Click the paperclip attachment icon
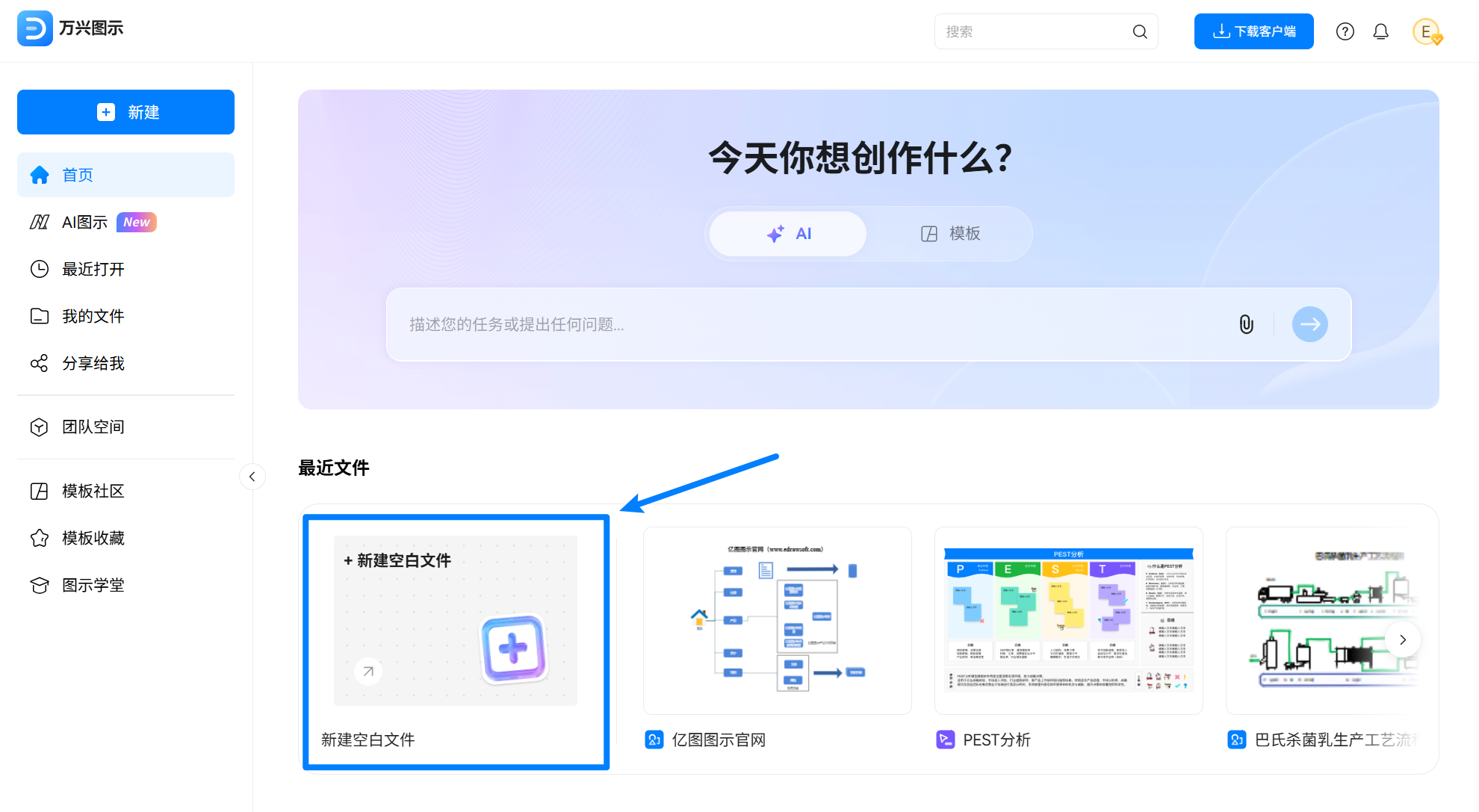This screenshot has width=1479, height=812. coord(1246,324)
